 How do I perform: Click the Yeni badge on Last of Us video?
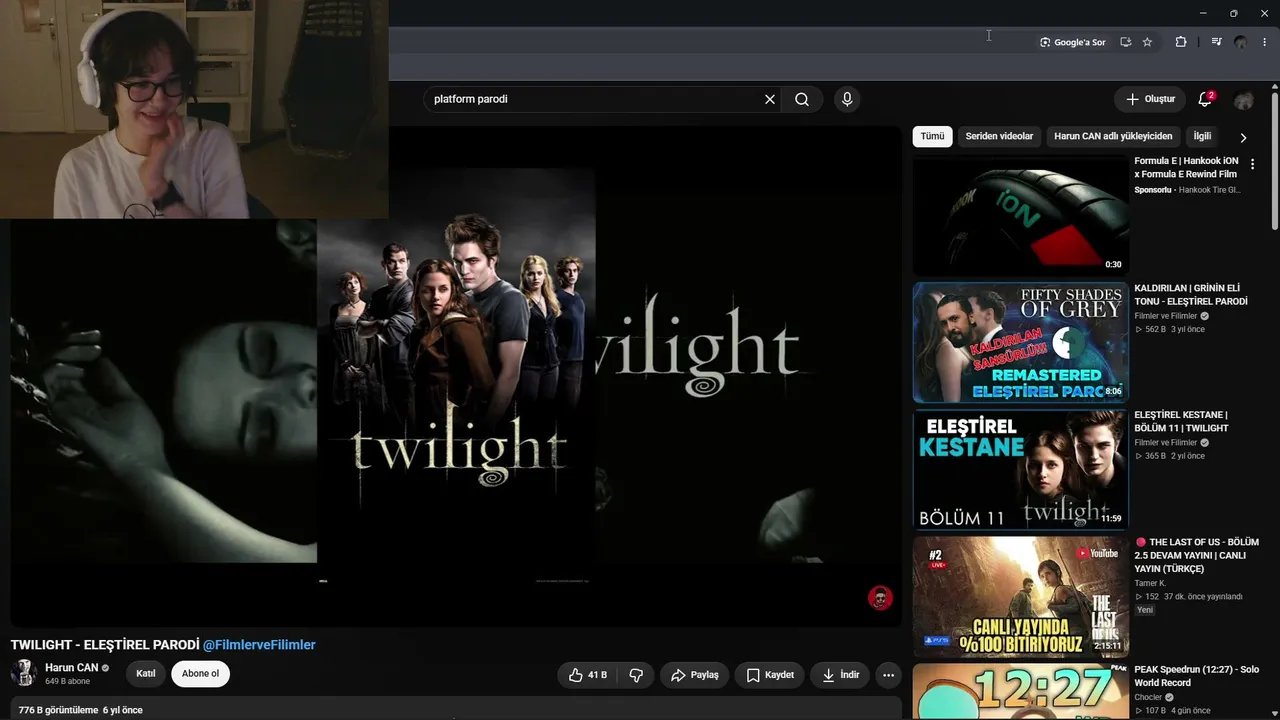point(1145,610)
